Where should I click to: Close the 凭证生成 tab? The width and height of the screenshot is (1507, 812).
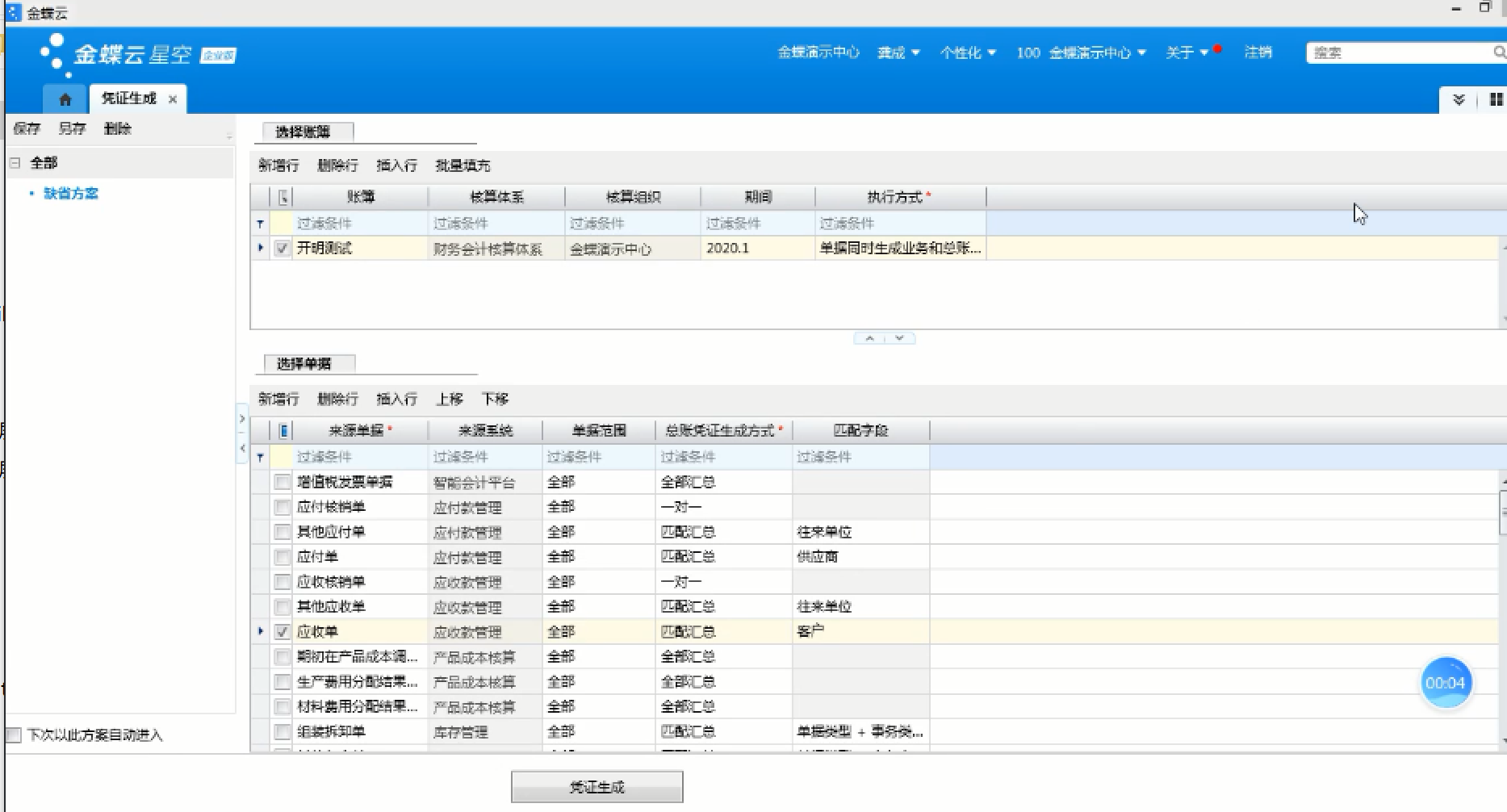(x=173, y=99)
